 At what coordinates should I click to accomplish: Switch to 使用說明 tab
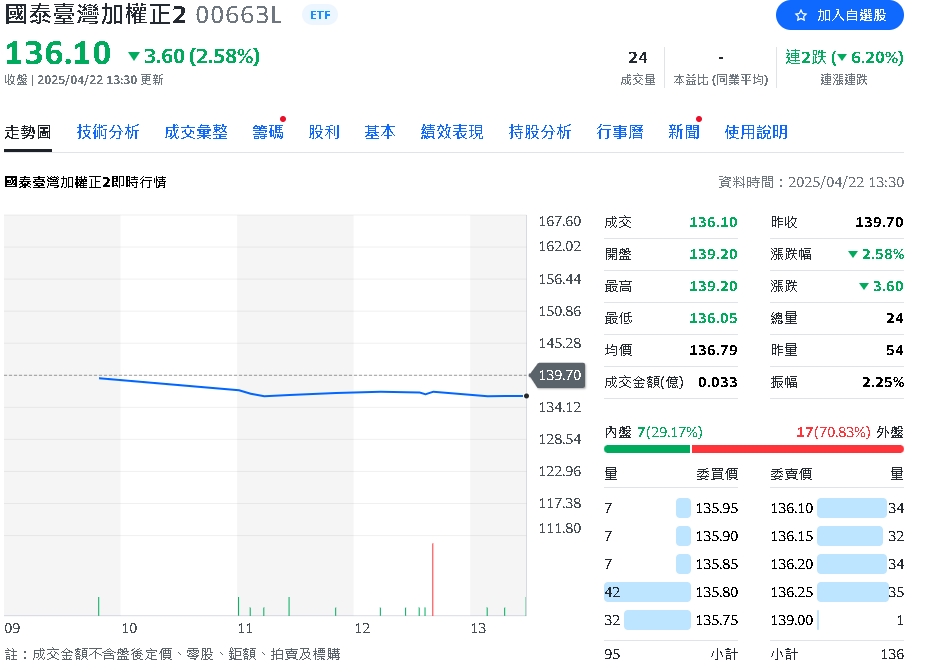tap(754, 131)
